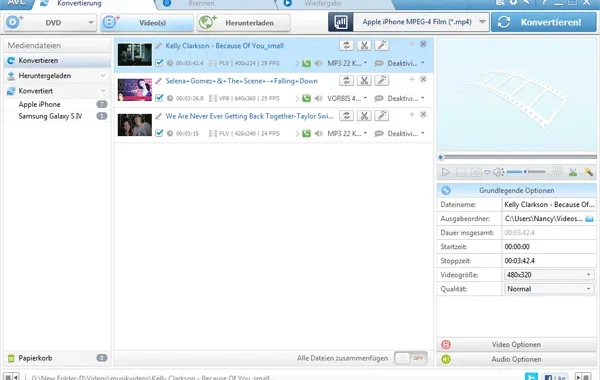Start conversion with Konvertieren! button
Viewport: 600px width, 380px height.
(x=543, y=22)
